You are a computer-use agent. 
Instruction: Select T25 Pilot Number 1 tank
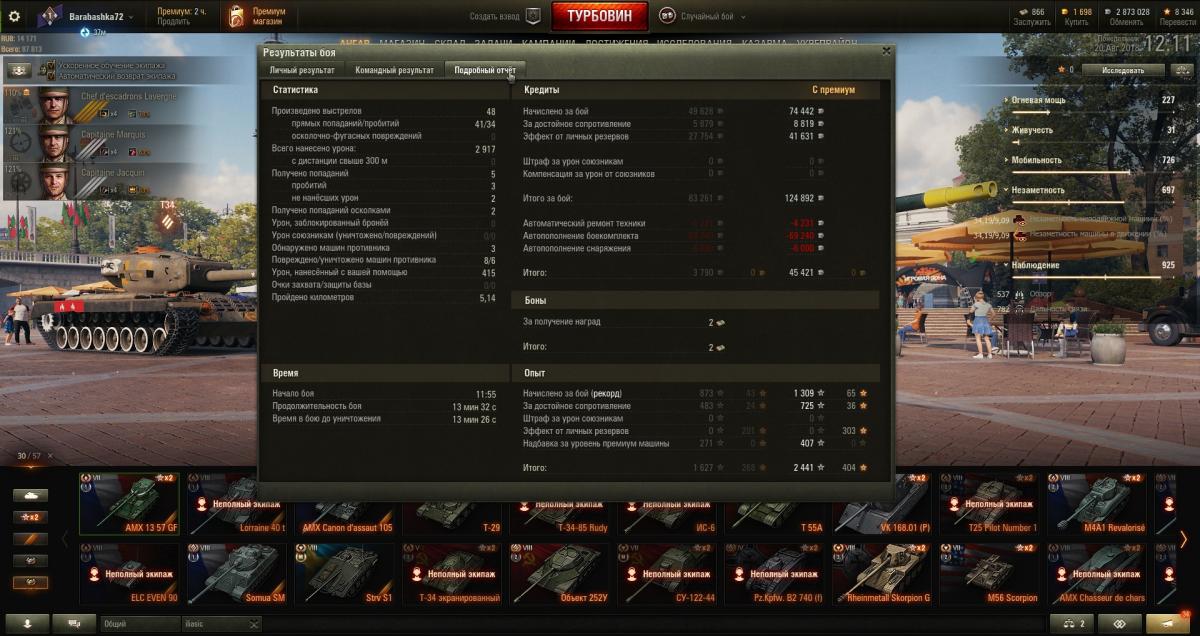click(990, 504)
